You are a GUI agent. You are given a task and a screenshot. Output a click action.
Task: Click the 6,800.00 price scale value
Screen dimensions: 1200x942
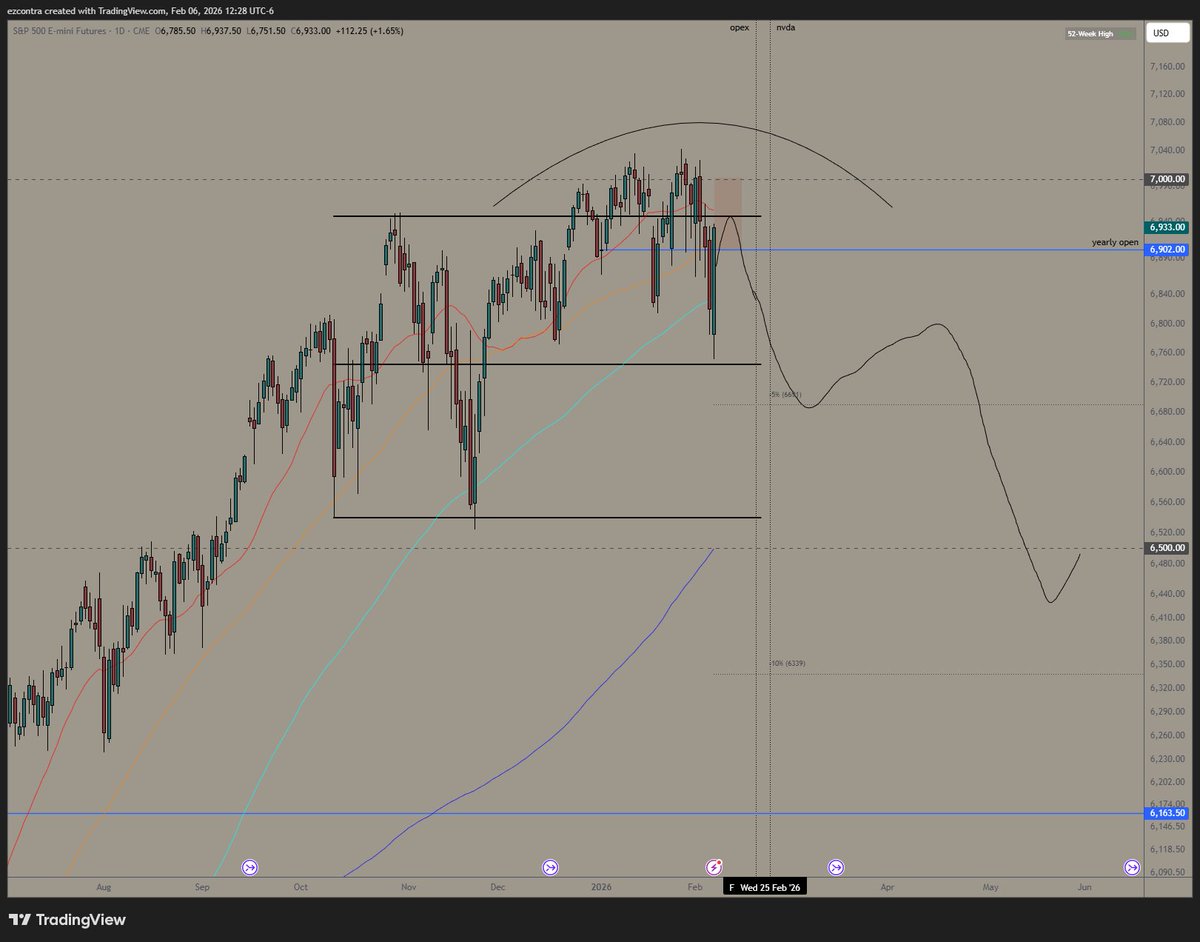pyautogui.click(x=1166, y=324)
